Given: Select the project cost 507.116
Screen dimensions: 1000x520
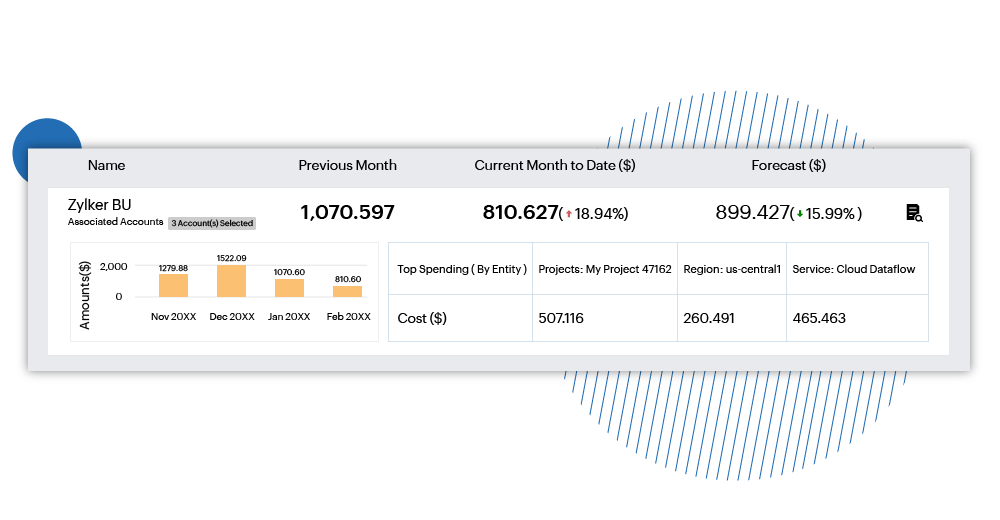Looking at the screenshot, I should [561, 318].
